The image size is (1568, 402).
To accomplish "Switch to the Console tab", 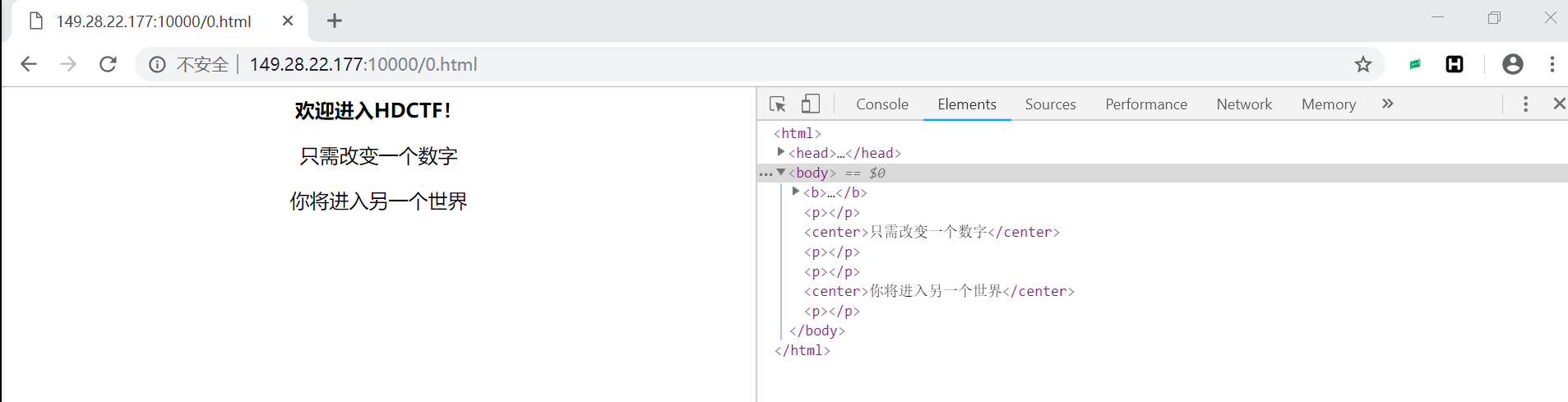I will (881, 104).
